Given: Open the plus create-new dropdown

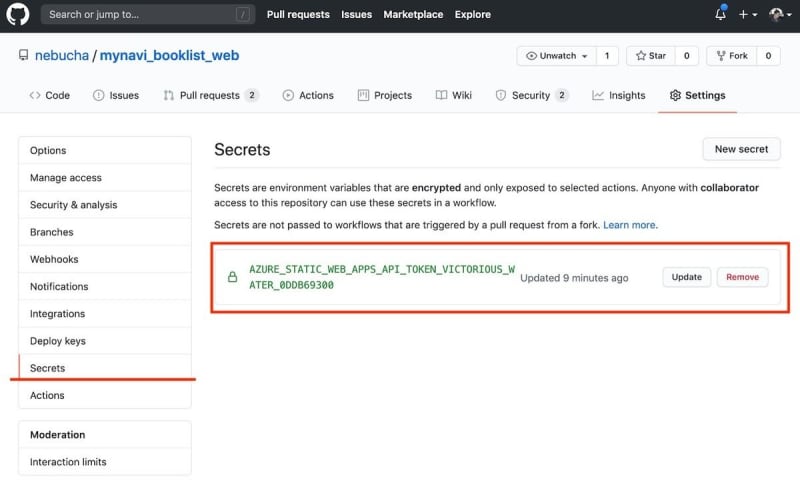Looking at the screenshot, I should click(748, 14).
